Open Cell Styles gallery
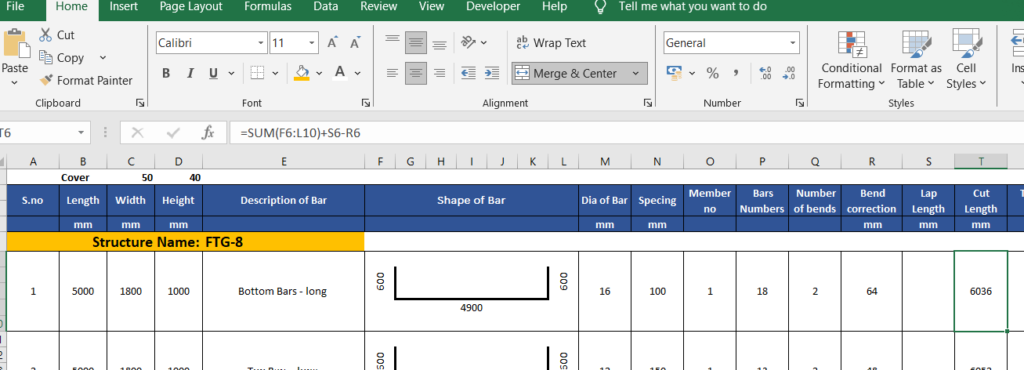 [x=966, y=59]
